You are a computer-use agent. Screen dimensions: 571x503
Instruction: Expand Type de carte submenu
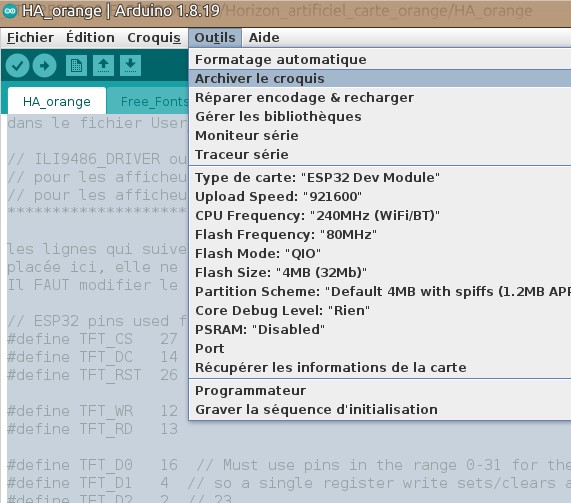[380, 177]
